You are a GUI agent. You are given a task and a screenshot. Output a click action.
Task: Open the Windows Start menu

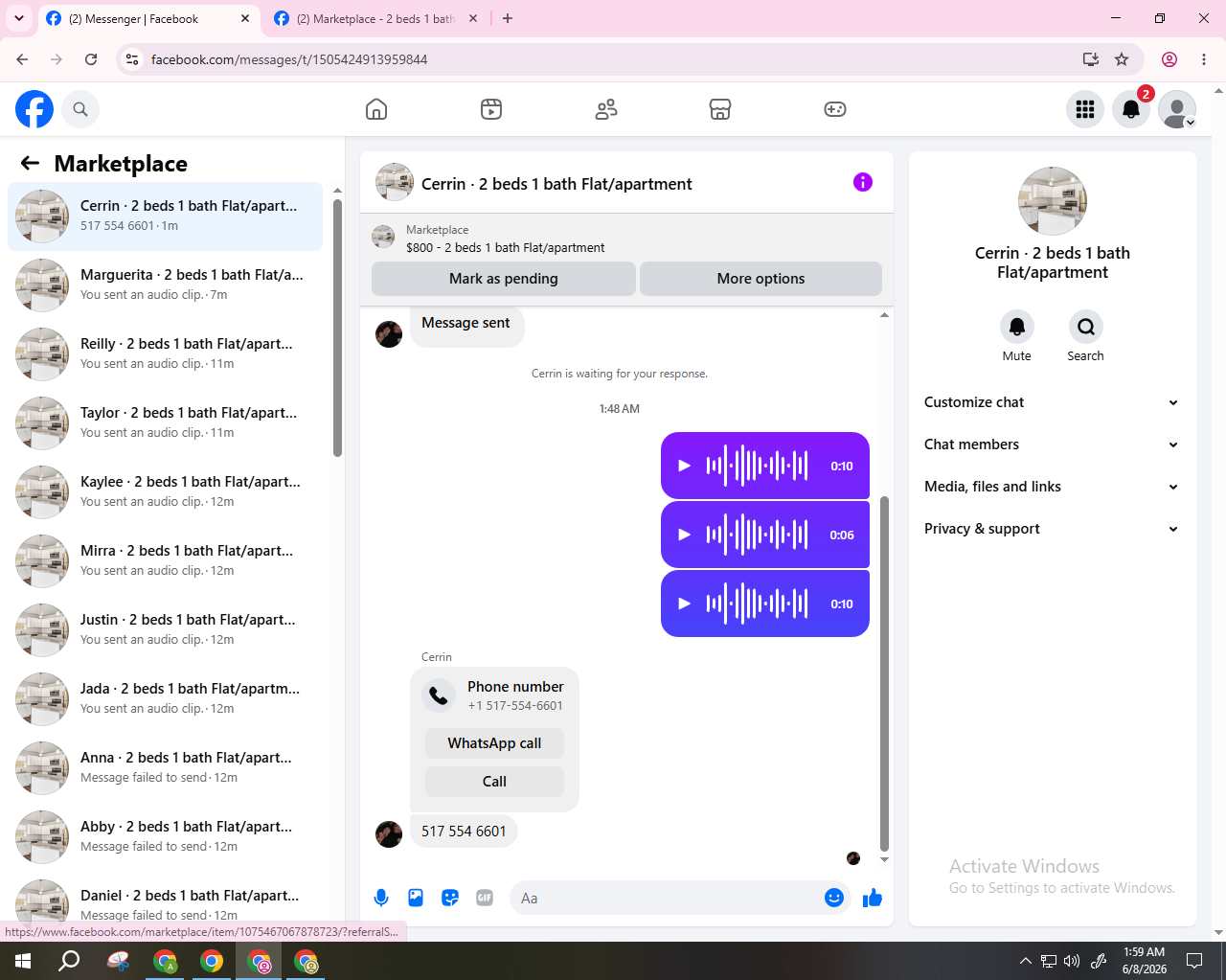pos(23,961)
